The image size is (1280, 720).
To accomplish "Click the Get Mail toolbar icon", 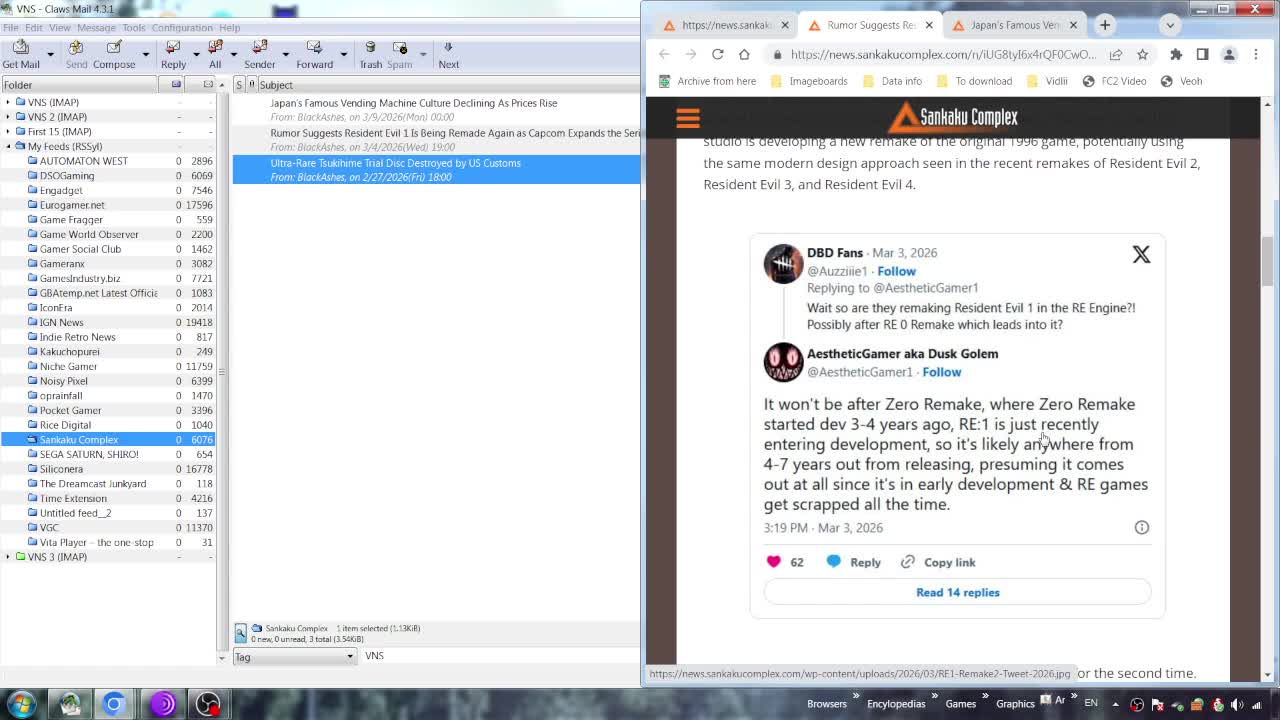I will [x=21, y=54].
